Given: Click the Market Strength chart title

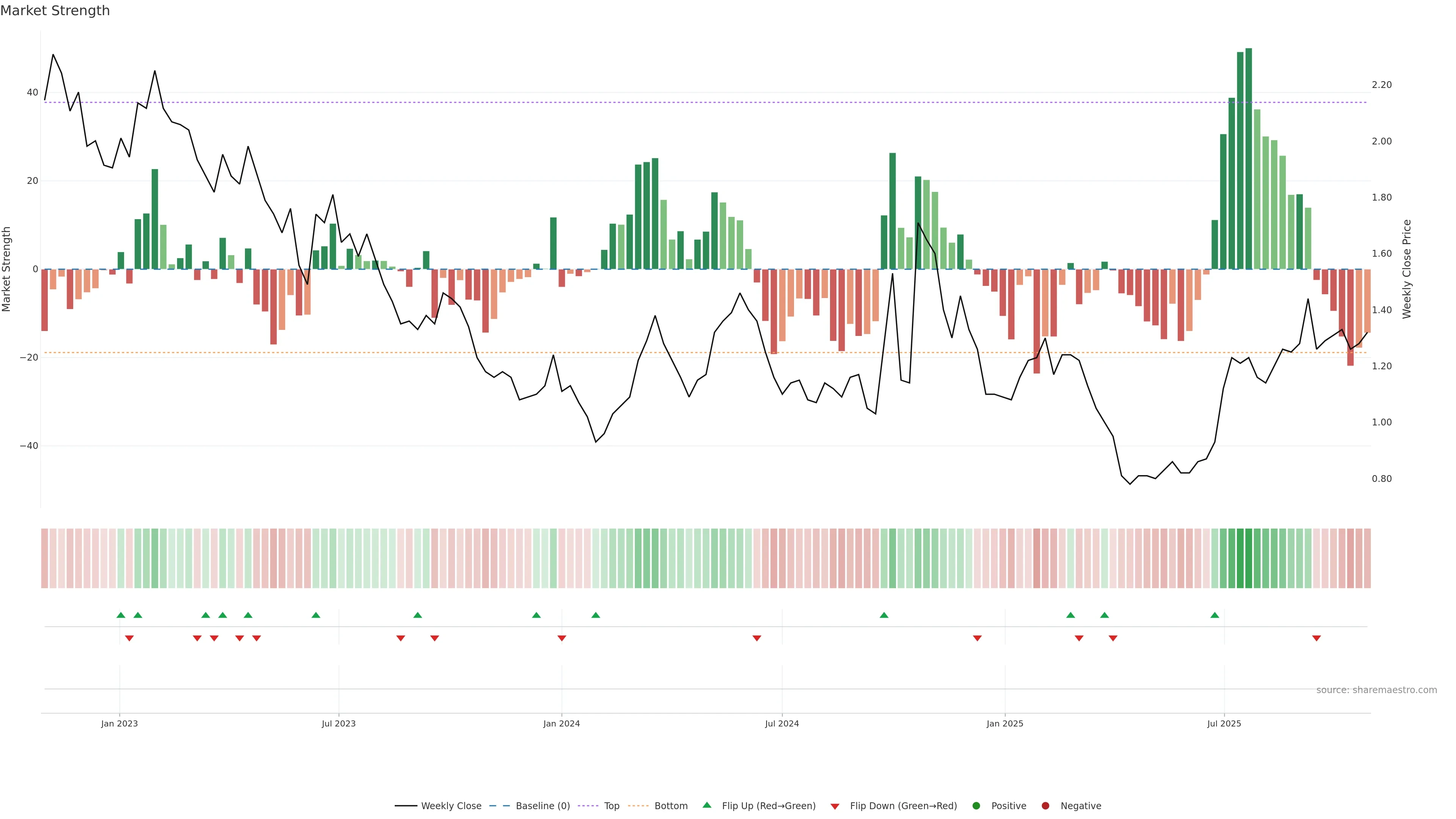Looking at the screenshot, I should (x=55, y=11).
